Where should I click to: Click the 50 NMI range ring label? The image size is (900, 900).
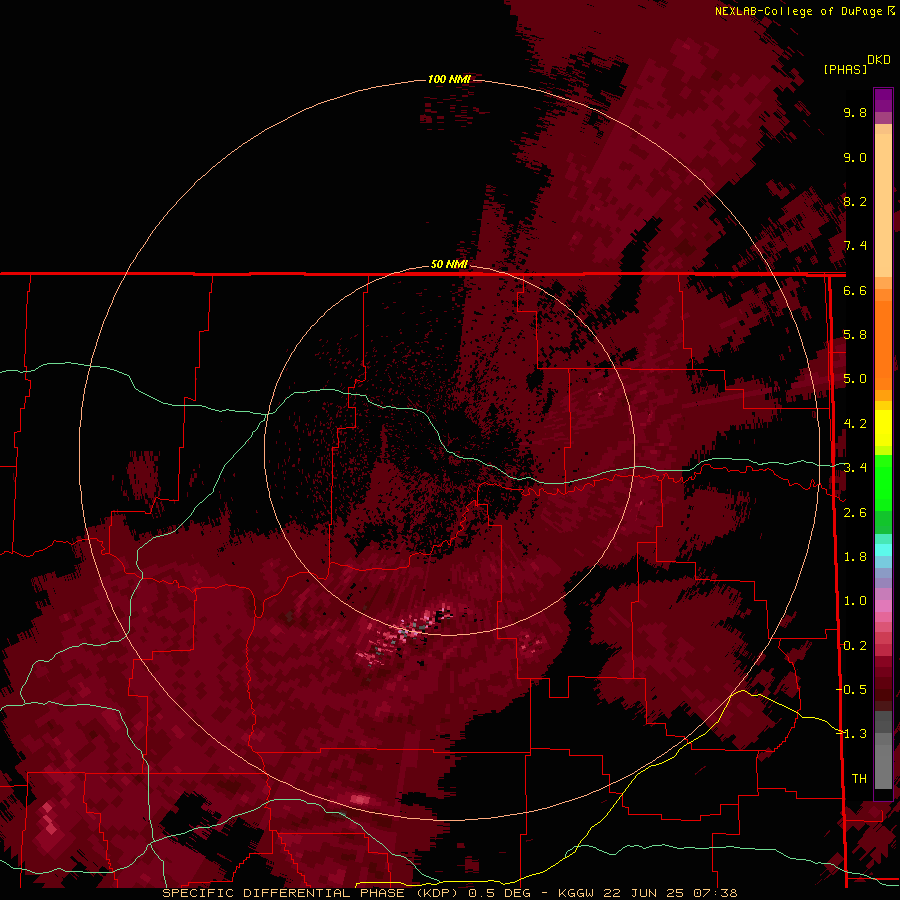coord(449,265)
